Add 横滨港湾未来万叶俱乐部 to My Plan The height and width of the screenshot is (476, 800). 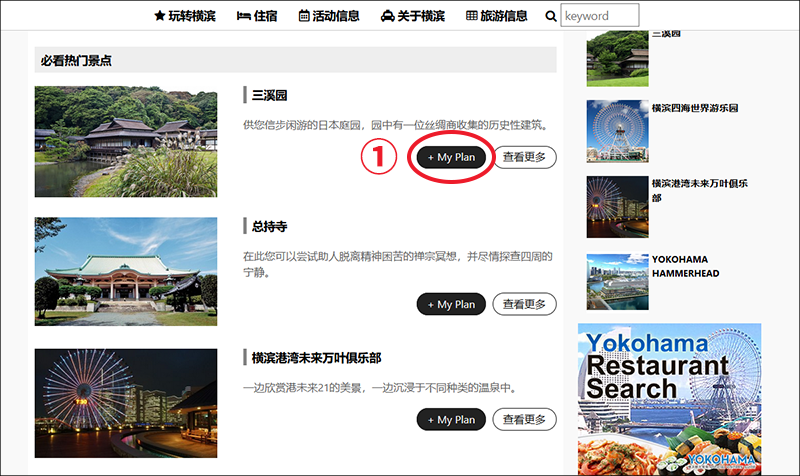point(451,420)
